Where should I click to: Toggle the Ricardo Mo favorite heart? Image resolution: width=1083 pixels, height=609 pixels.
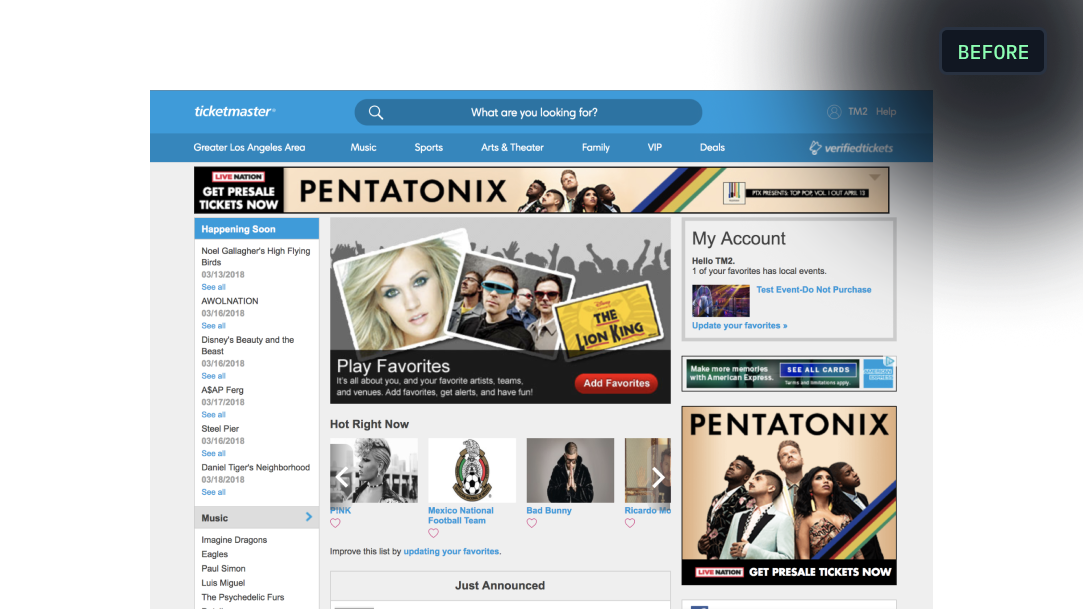630,523
